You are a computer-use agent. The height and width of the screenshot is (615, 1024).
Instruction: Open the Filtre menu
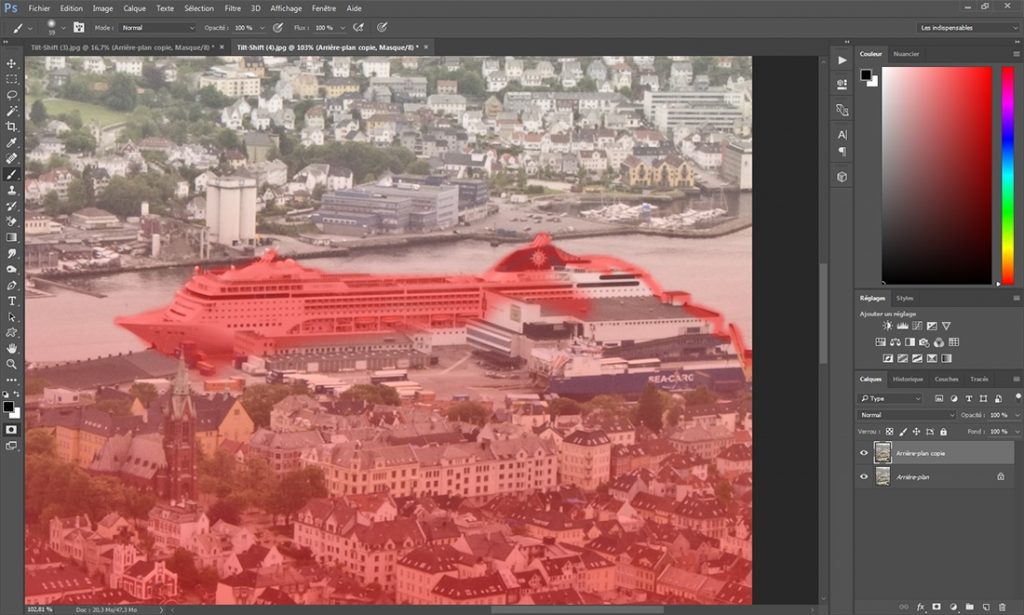pos(232,8)
